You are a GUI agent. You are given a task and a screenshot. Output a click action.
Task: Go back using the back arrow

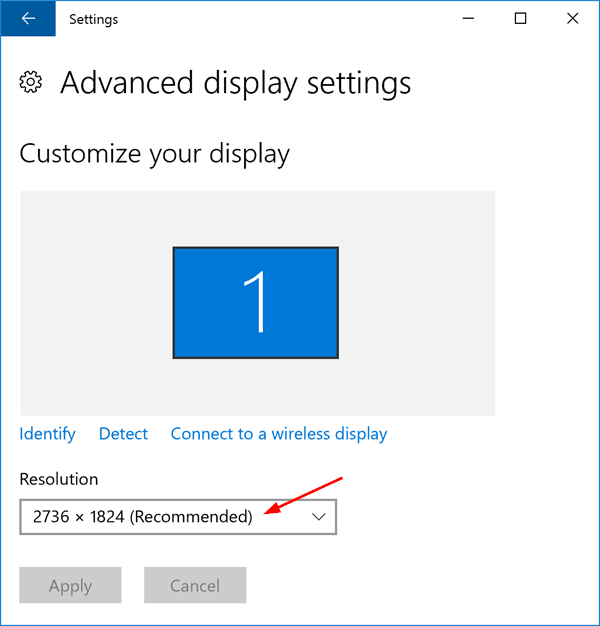27,19
